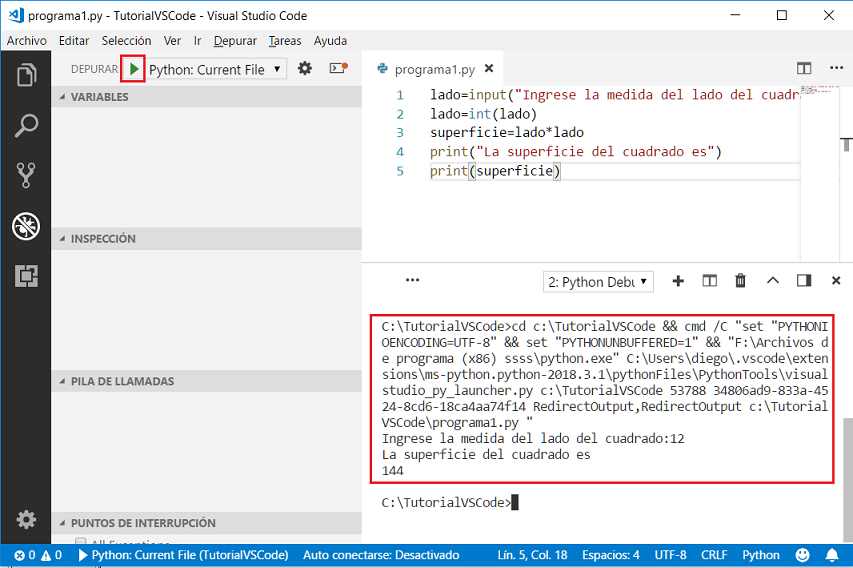
Task: Open the Manage gear in activity bar
Action: [26, 520]
